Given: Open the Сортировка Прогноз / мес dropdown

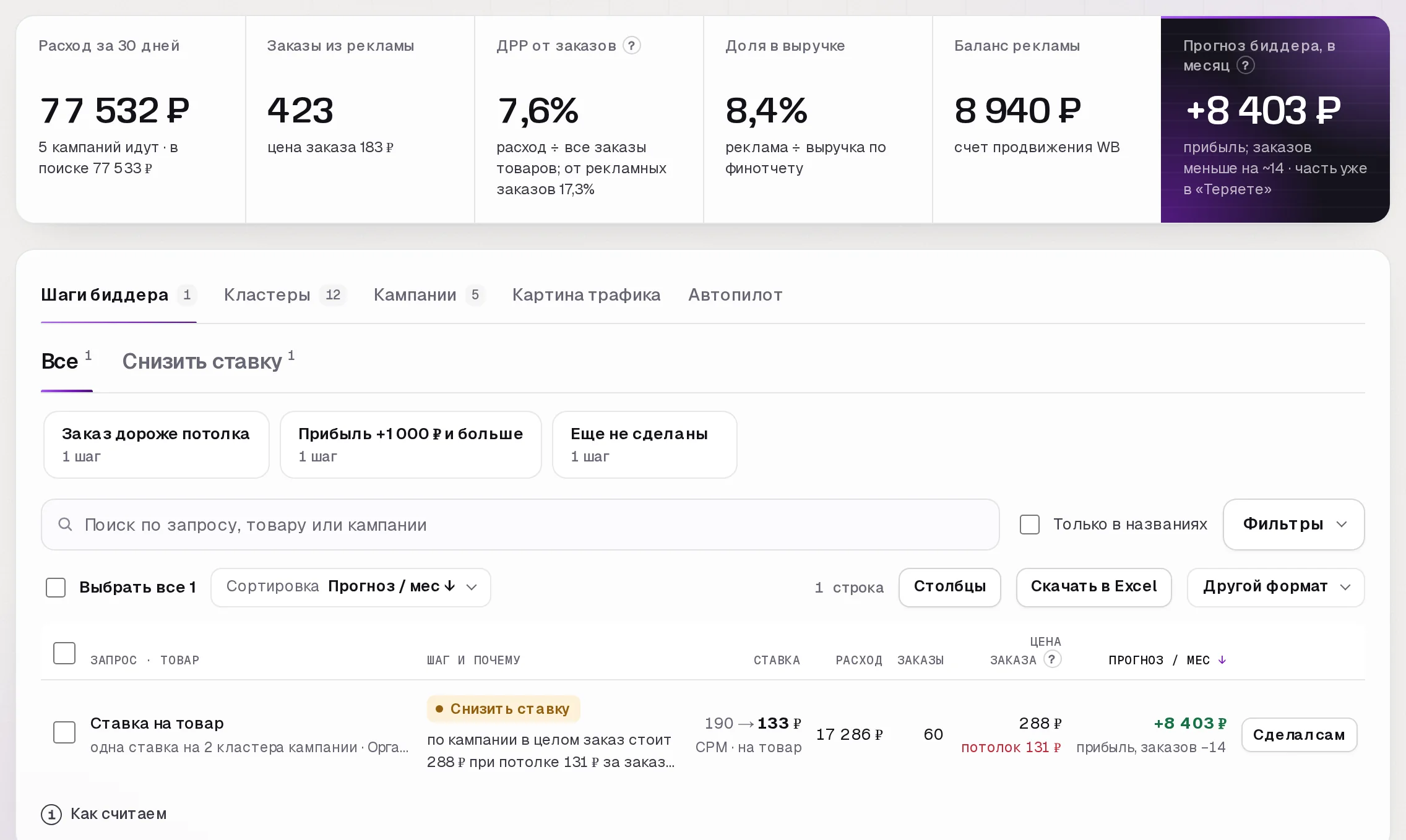Looking at the screenshot, I should 351,587.
